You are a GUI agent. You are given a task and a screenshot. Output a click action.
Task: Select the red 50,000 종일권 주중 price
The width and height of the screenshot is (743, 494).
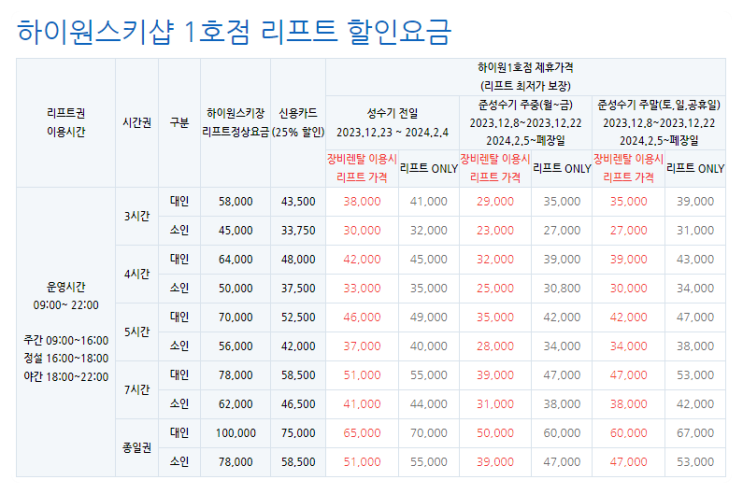[495, 433]
